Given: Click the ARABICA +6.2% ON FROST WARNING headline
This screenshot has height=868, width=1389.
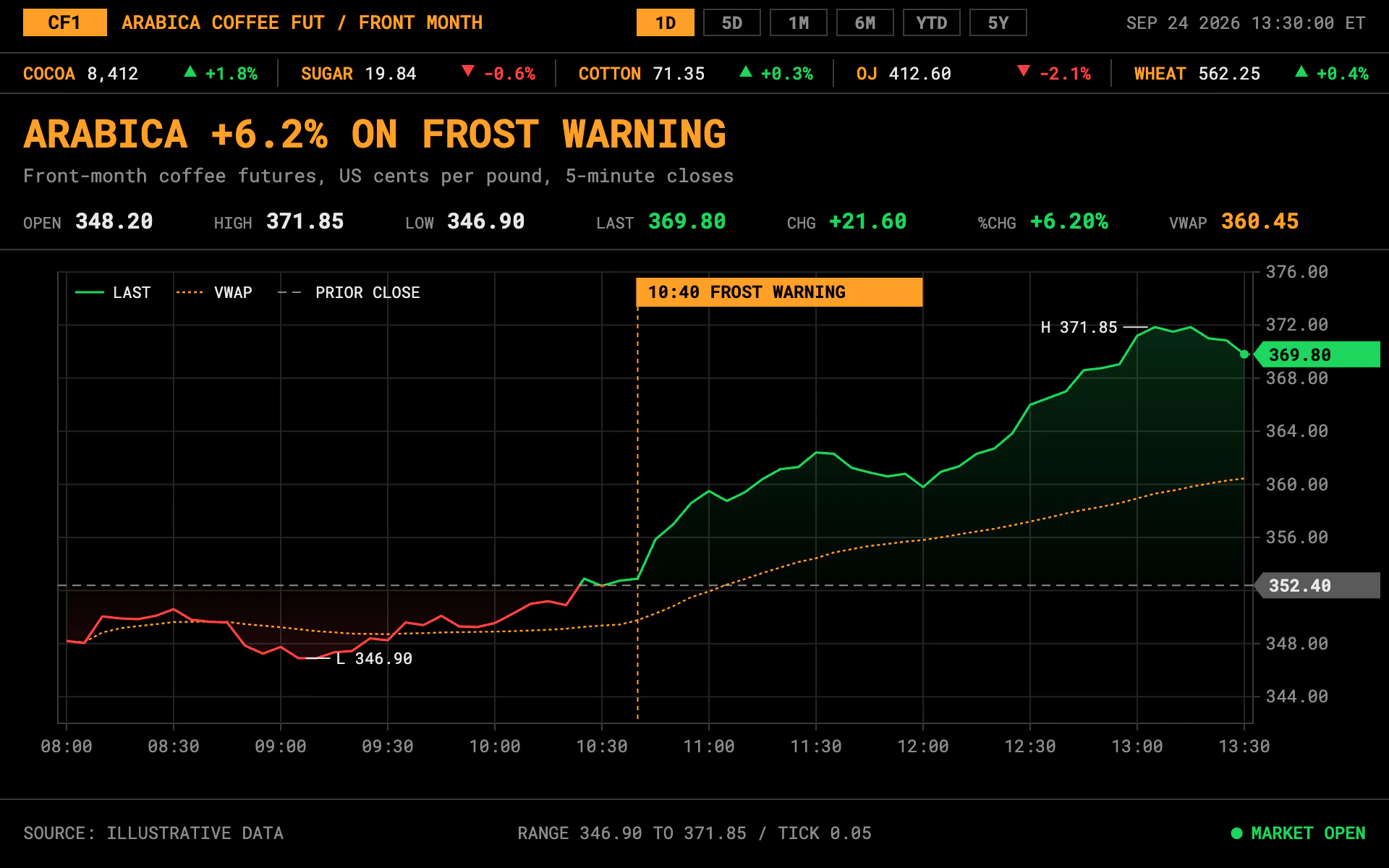Looking at the screenshot, I should coord(375,135).
